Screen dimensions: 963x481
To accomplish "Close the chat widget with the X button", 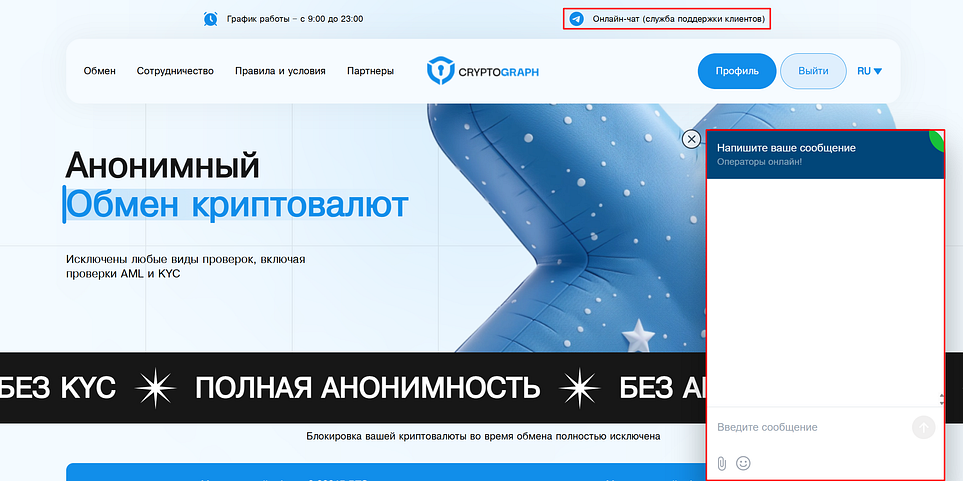I will coord(692,139).
